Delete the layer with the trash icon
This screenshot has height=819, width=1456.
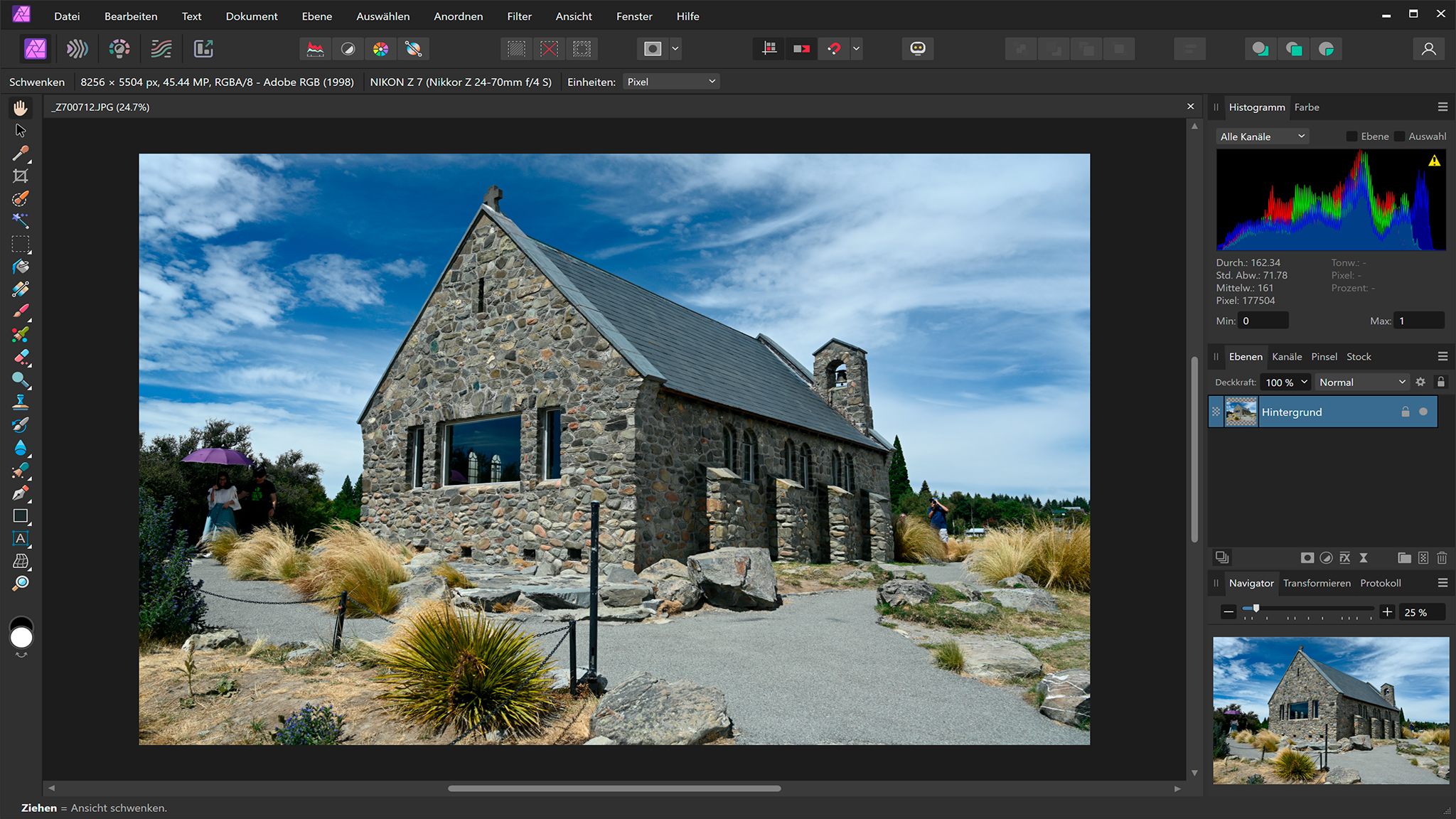pyautogui.click(x=1442, y=558)
